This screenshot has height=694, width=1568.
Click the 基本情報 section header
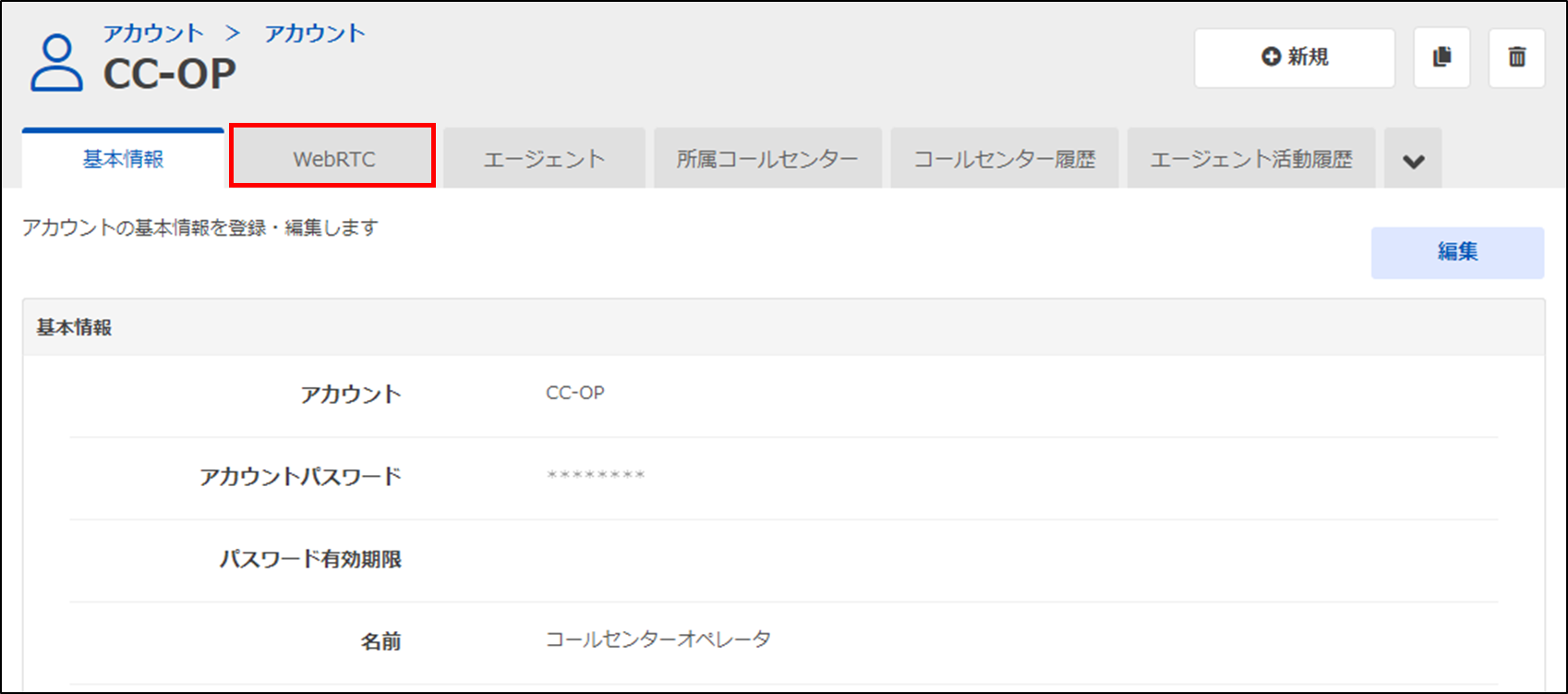pyautogui.click(x=74, y=328)
